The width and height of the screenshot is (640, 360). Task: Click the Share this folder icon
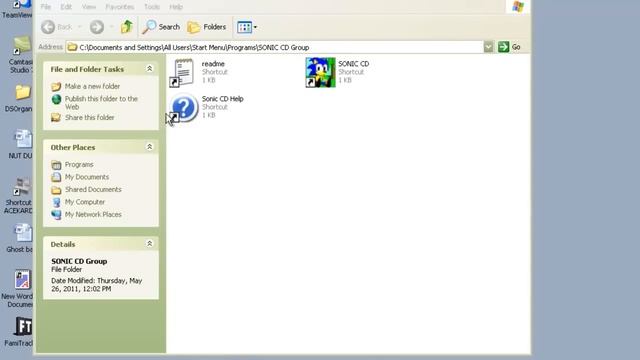(x=56, y=118)
